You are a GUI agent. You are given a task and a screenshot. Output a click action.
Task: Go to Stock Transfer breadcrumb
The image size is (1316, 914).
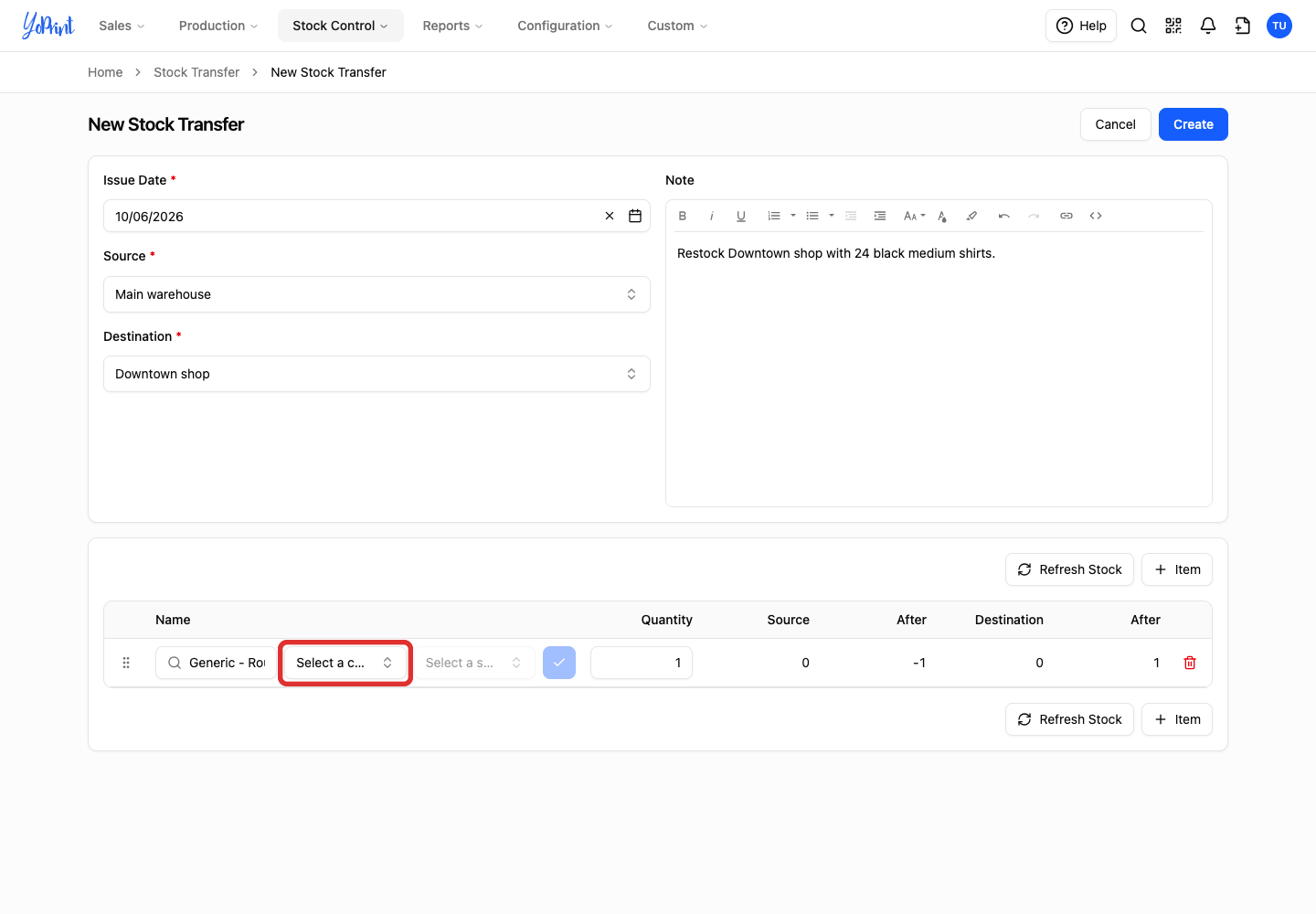[196, 72]
